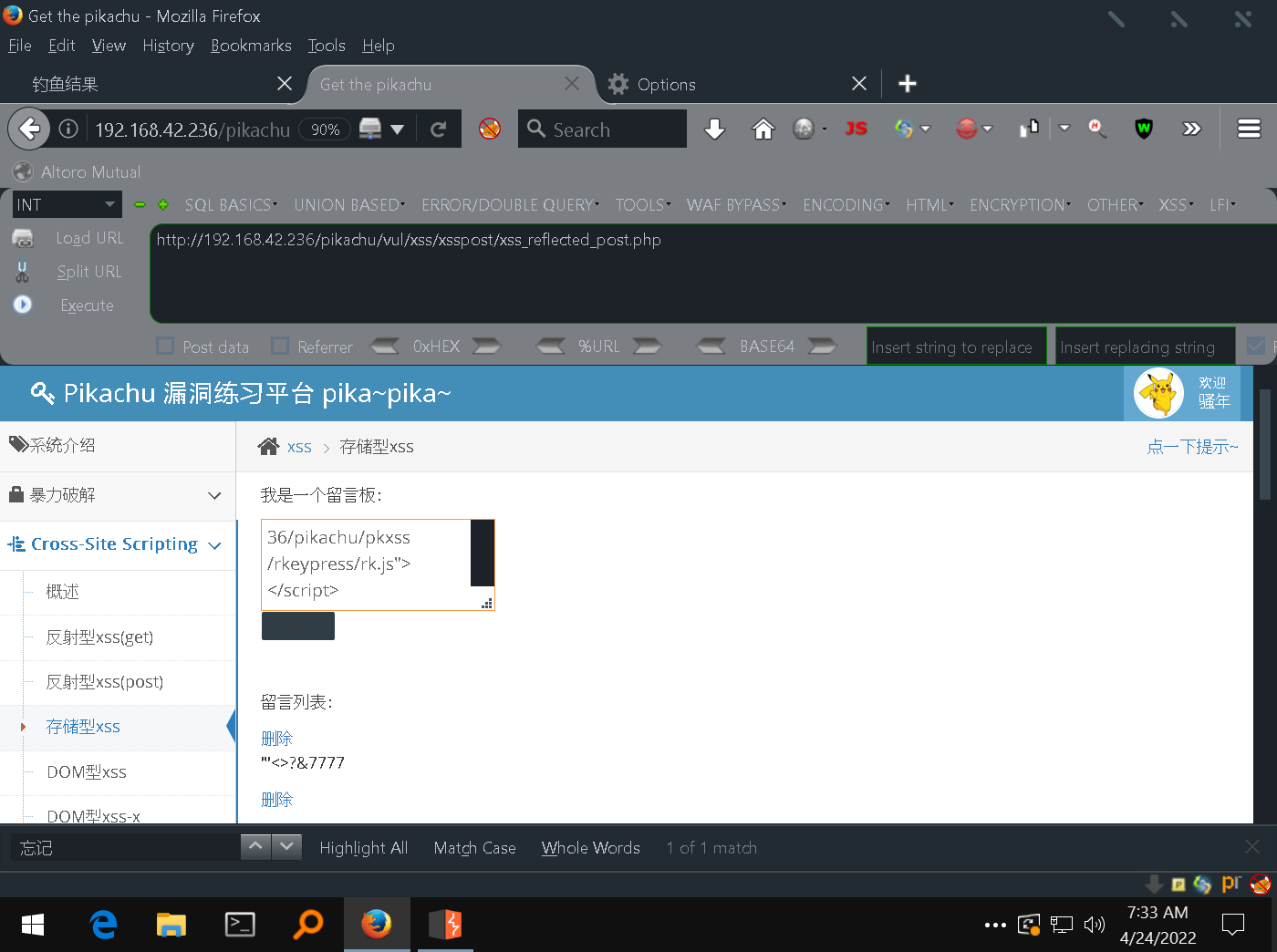
Task: Click the clipboard pages toolbar icon
Action: click(x=1029, y=129)
